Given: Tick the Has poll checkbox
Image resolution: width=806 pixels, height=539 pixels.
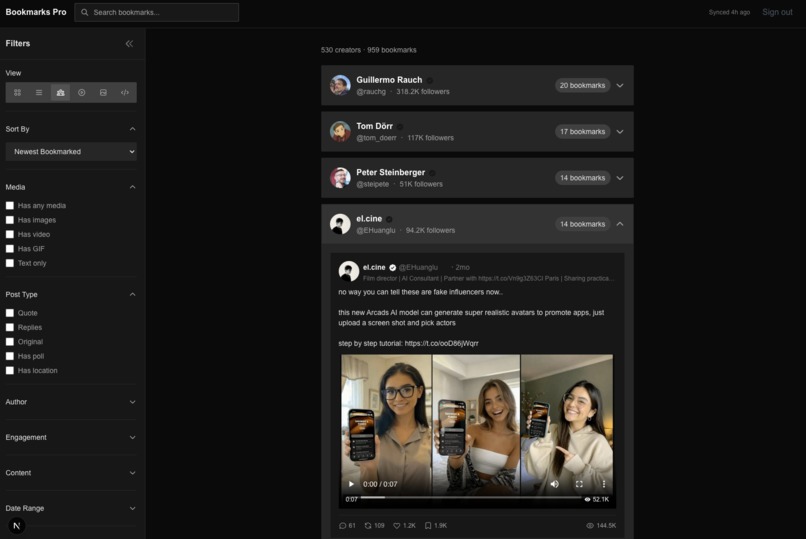Looking at the screenshot, I should 10,356.
